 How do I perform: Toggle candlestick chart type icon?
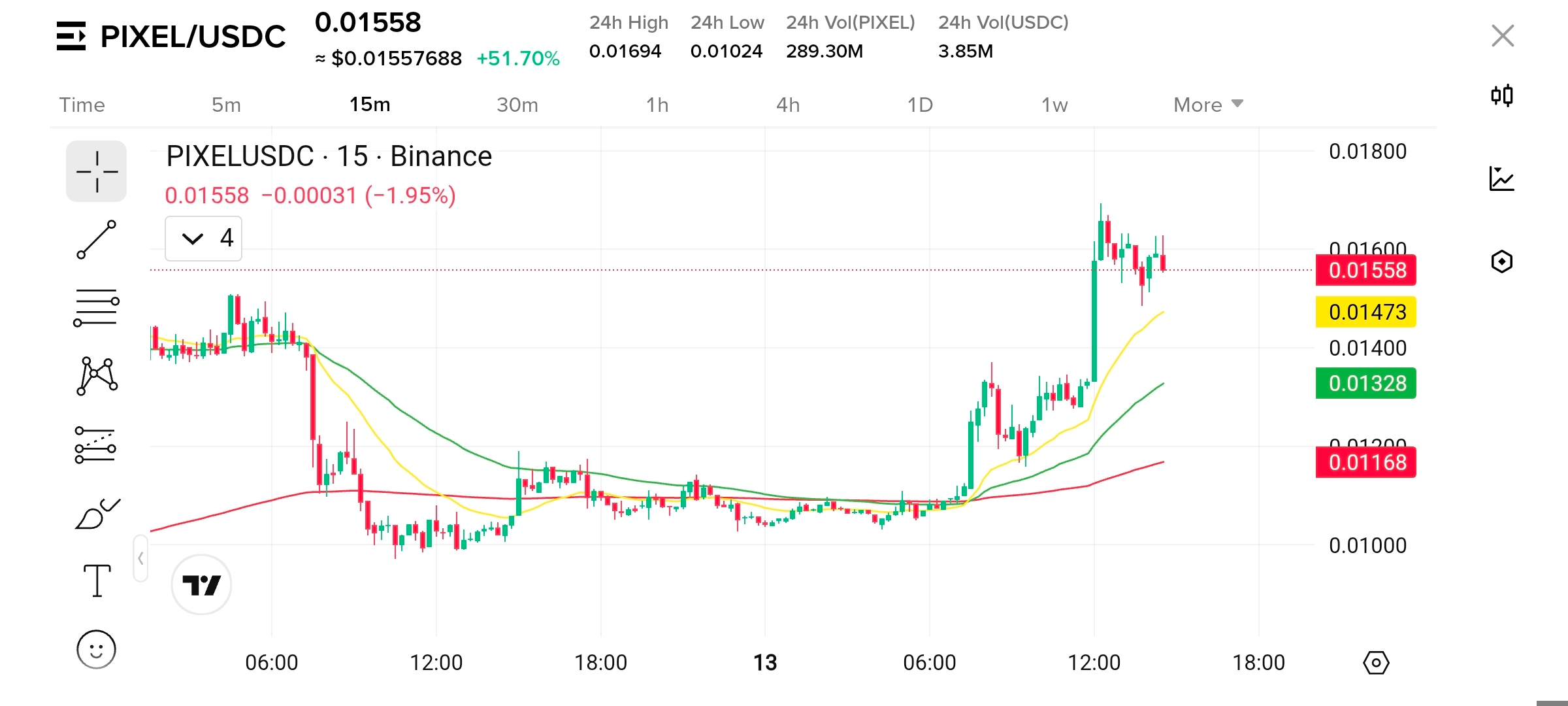(x=1501, y=96)
